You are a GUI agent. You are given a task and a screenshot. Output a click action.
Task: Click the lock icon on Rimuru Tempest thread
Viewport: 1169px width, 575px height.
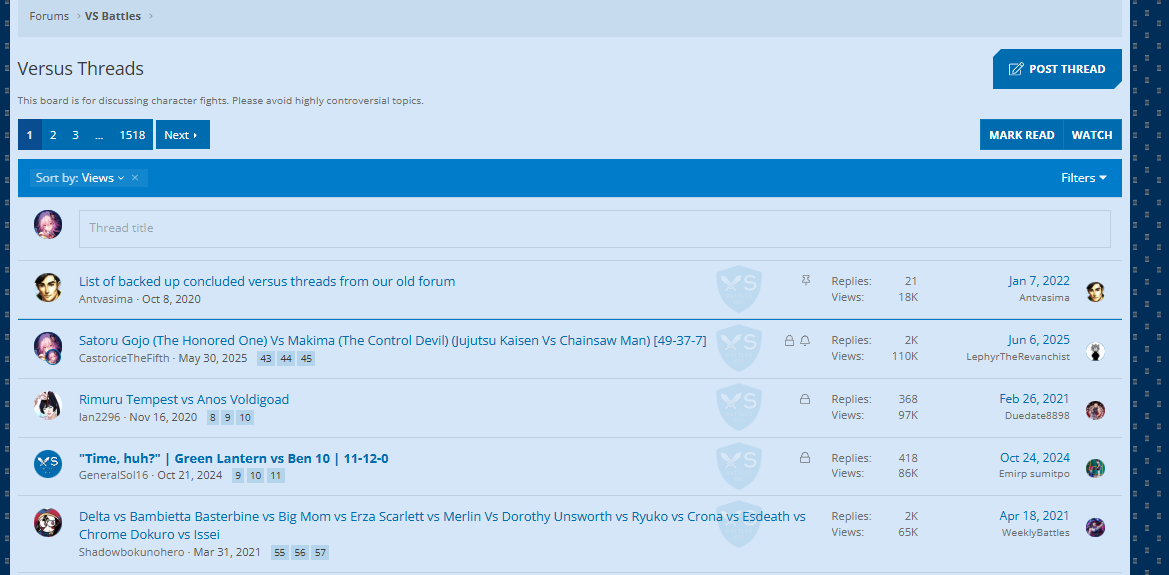[x=805, y=399]
